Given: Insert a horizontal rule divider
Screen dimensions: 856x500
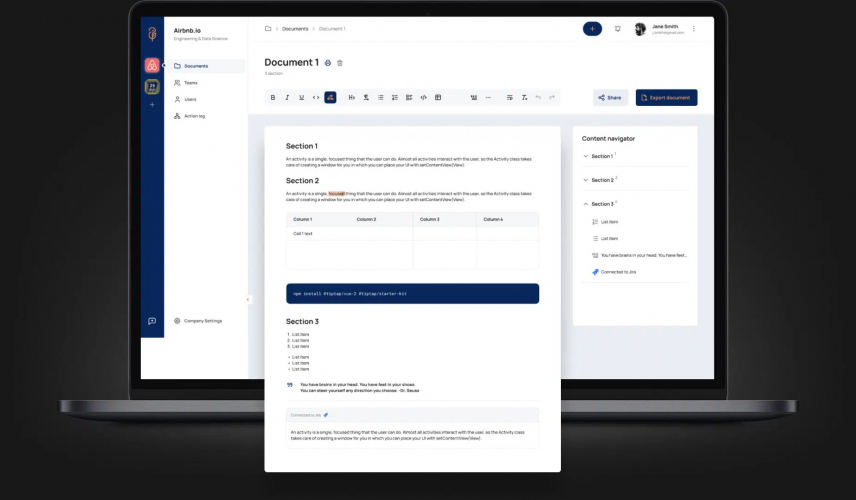Looking at the screenshot, I should 488,98.
